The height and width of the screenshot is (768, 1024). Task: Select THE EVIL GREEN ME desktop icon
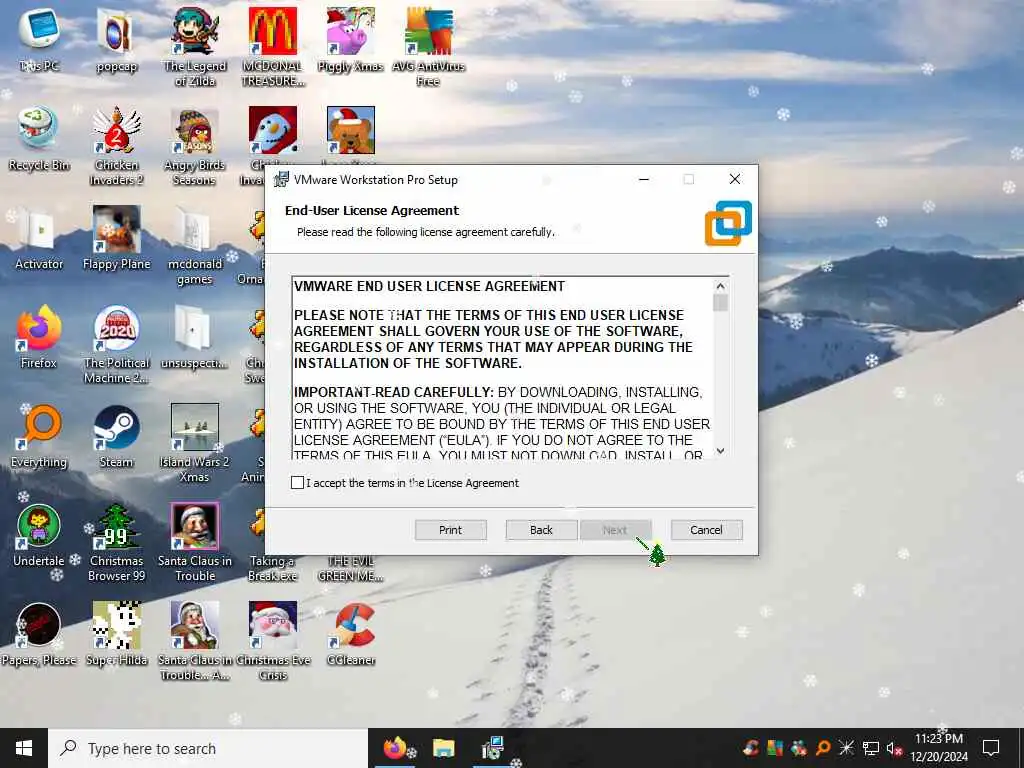pos(351,568)
